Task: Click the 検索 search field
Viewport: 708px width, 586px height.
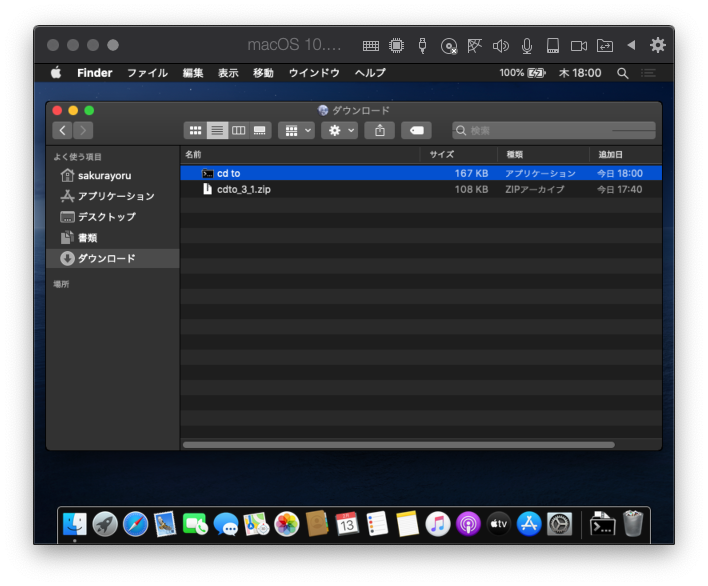Action: [554, 130]
